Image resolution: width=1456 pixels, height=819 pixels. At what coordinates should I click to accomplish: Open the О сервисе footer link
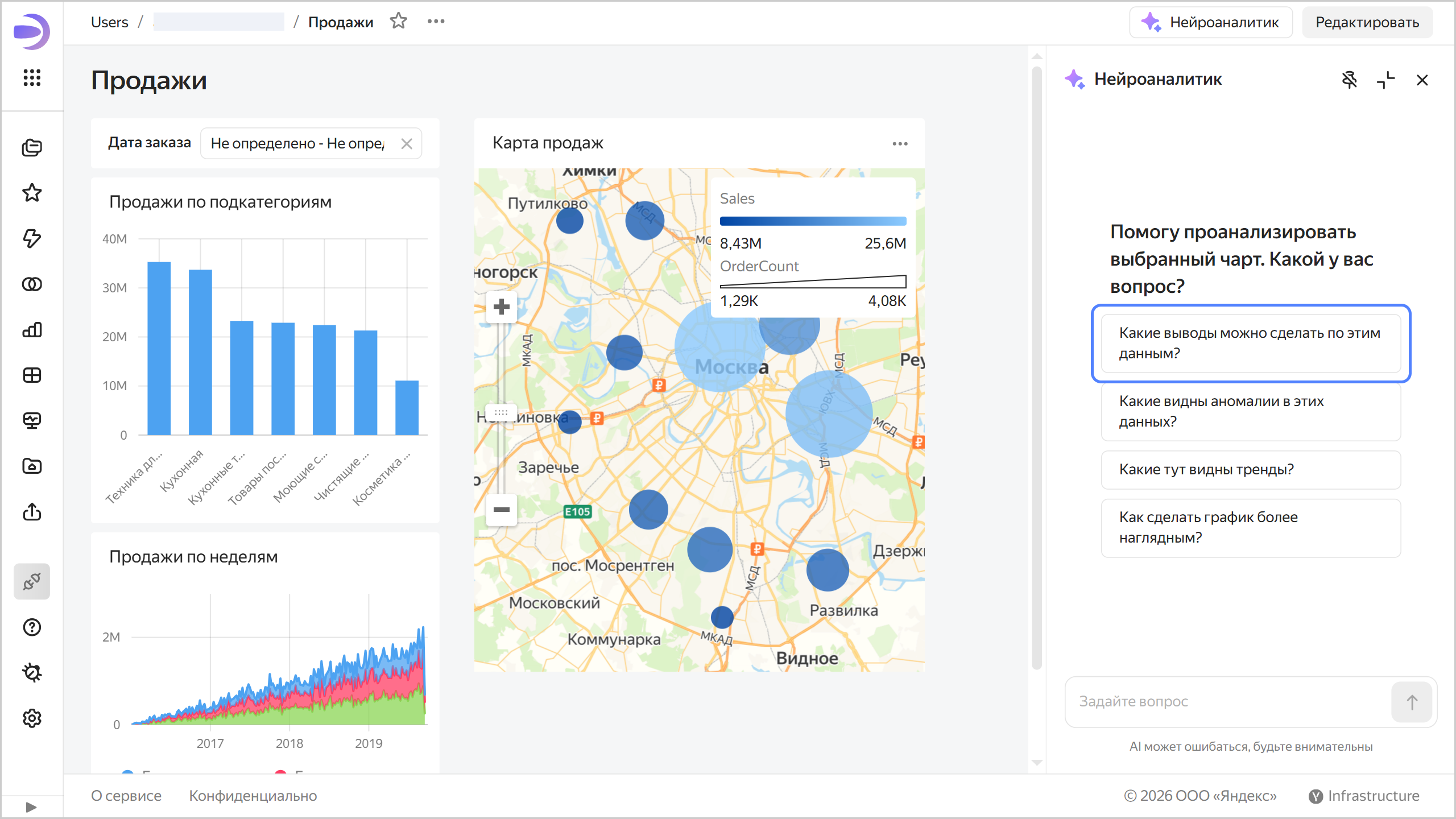pos(126,796)
